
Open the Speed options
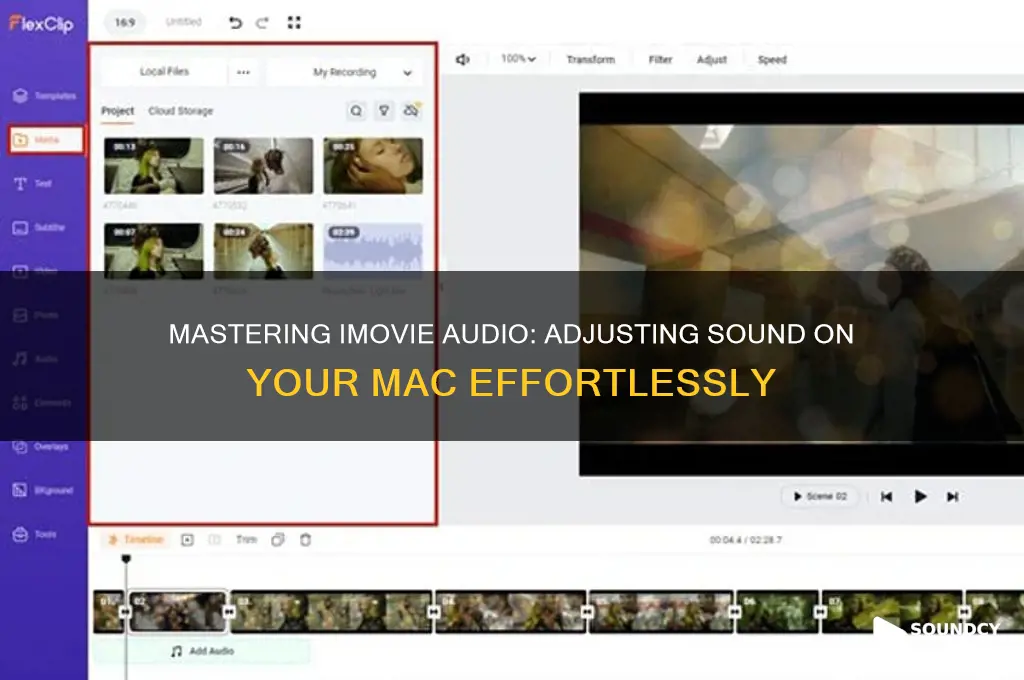(772, 59)
